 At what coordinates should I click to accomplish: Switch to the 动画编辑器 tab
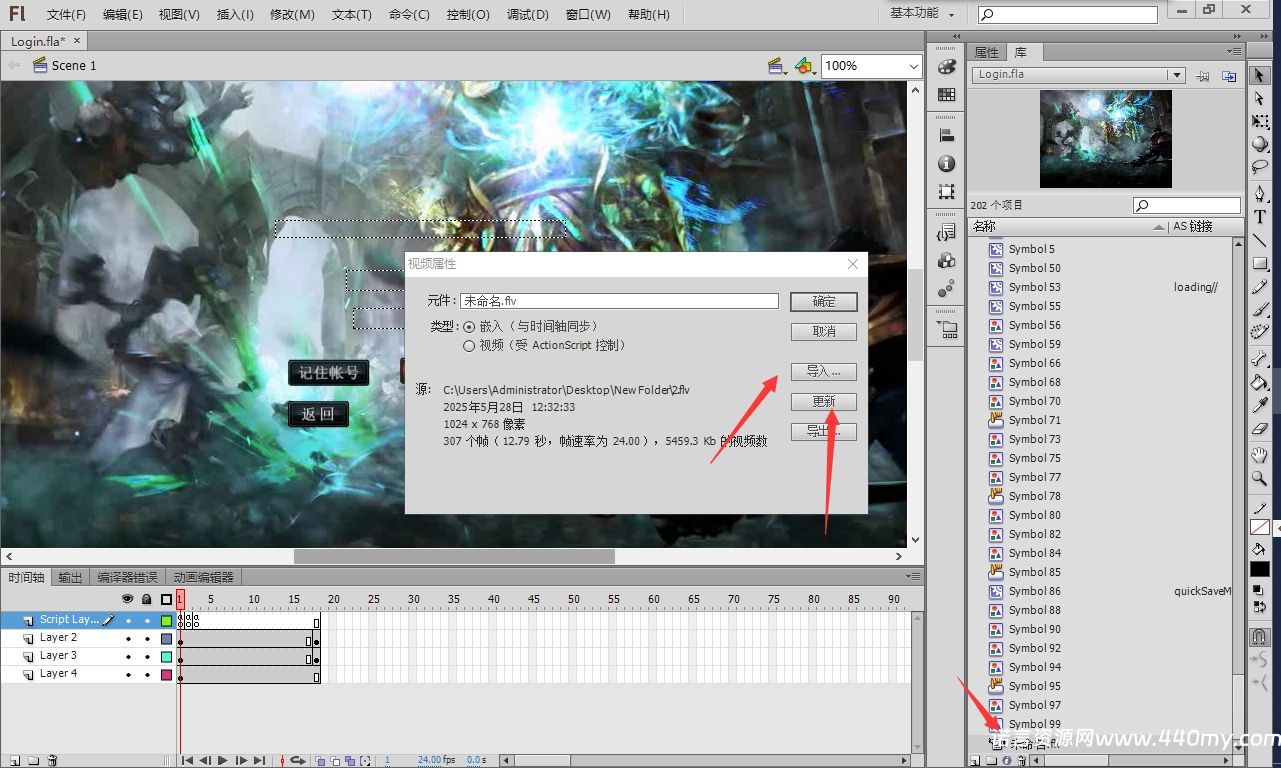[203, 577]
